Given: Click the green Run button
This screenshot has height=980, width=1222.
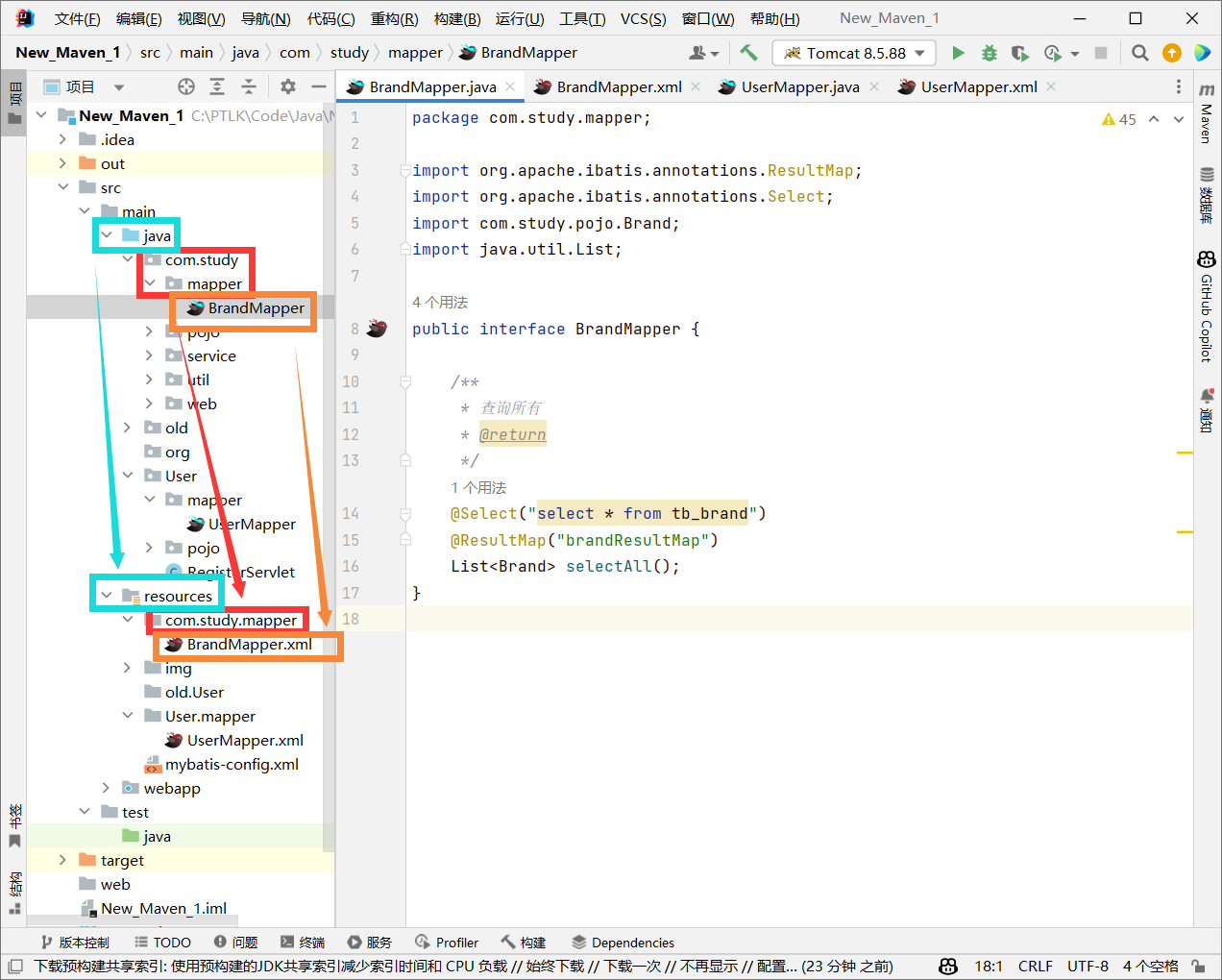Looking at the screenshot, I should point(958,53).
